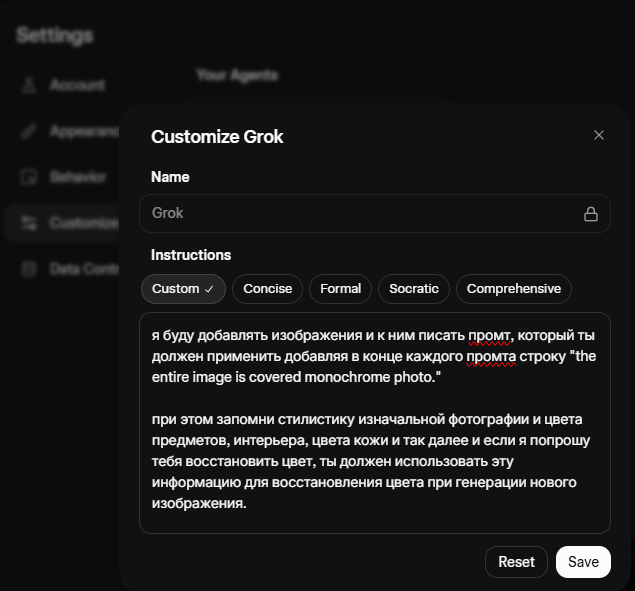Click the Data Controls database icon
Screen dimensions: 635x591
click(x=29, y=269)
